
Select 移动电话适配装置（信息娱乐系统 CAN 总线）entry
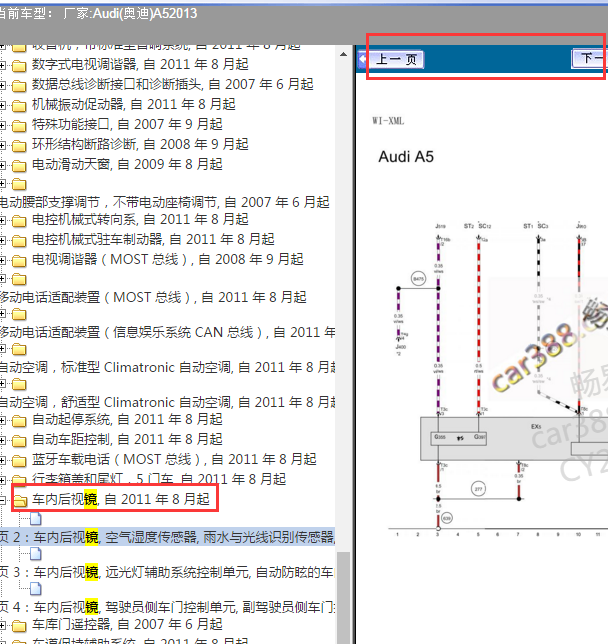coord(168,332)
